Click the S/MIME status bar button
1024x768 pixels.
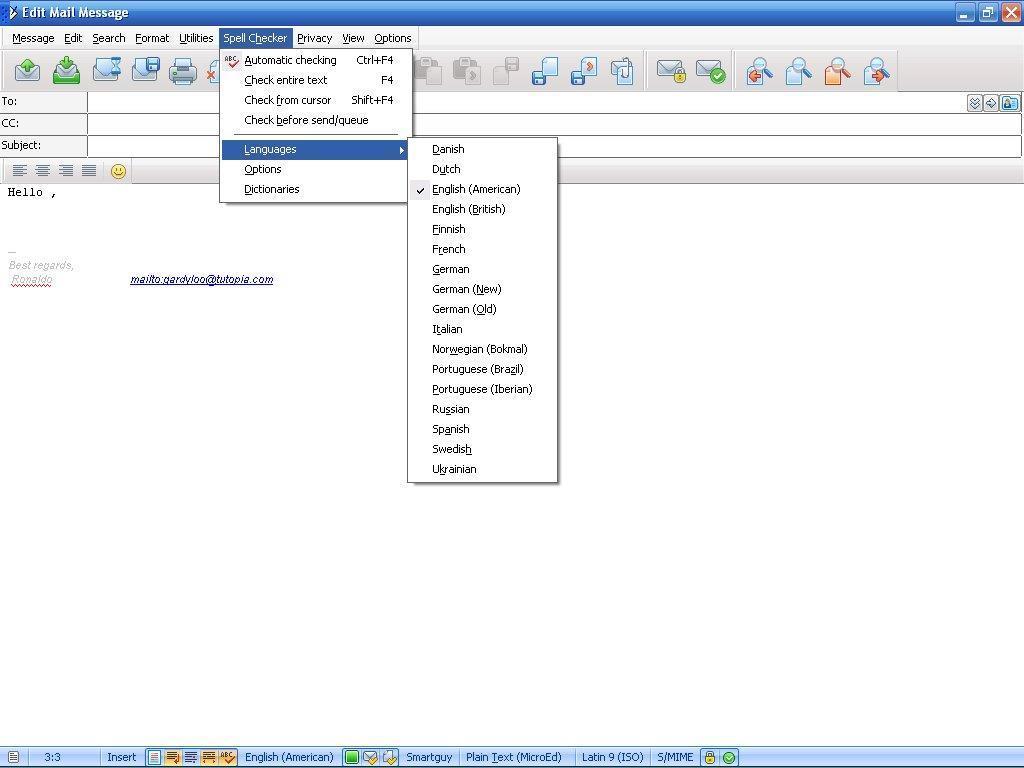(x=675, y=757)
